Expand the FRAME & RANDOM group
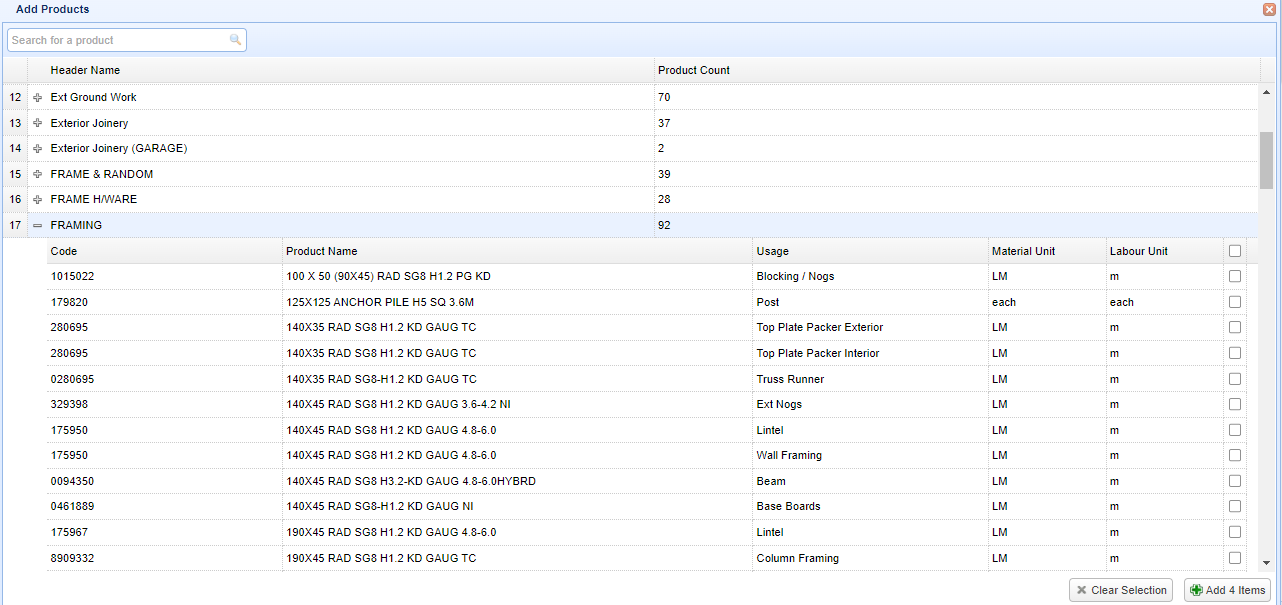 pyautogui.click(x=38, y=174)
